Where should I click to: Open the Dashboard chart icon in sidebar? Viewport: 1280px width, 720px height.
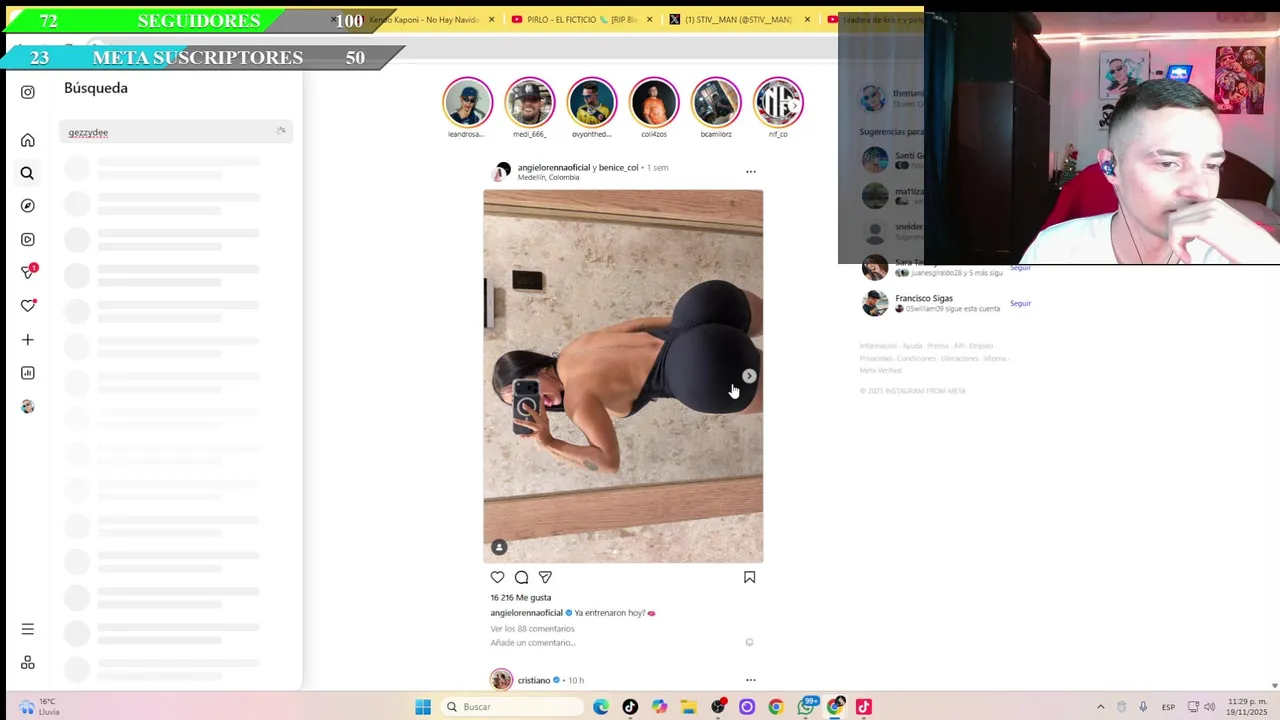click(x=28, y=373)
